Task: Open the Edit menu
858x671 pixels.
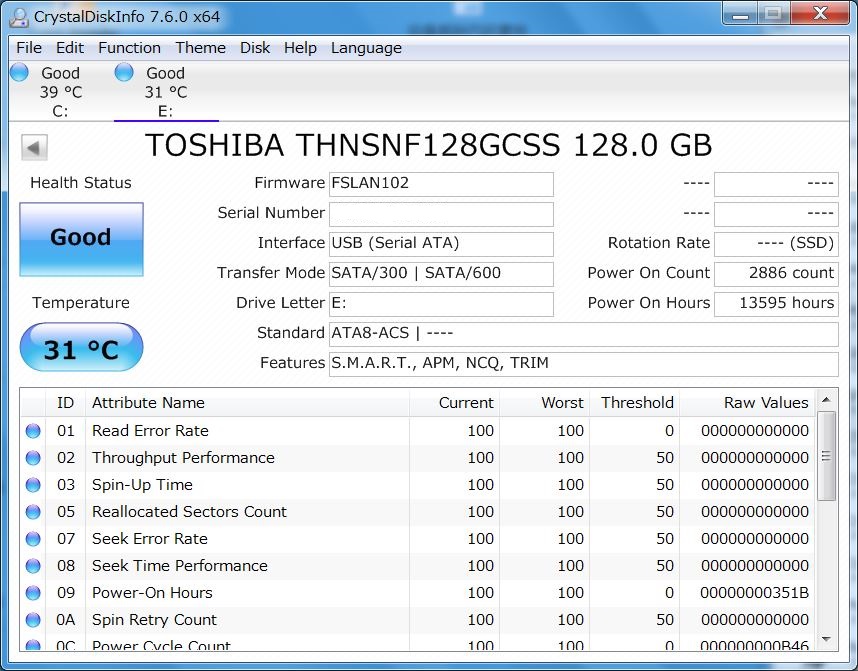Action: click(x=70, y=48)
